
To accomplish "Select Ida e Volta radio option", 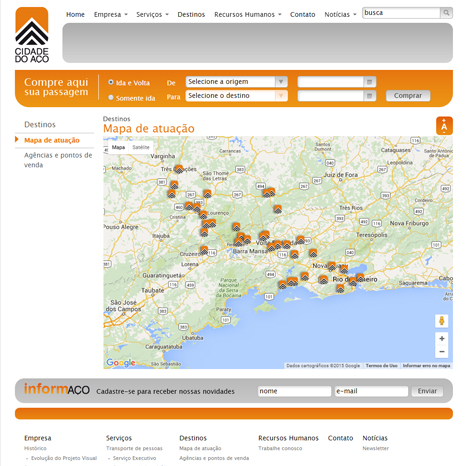I will (x=111, y=82).
